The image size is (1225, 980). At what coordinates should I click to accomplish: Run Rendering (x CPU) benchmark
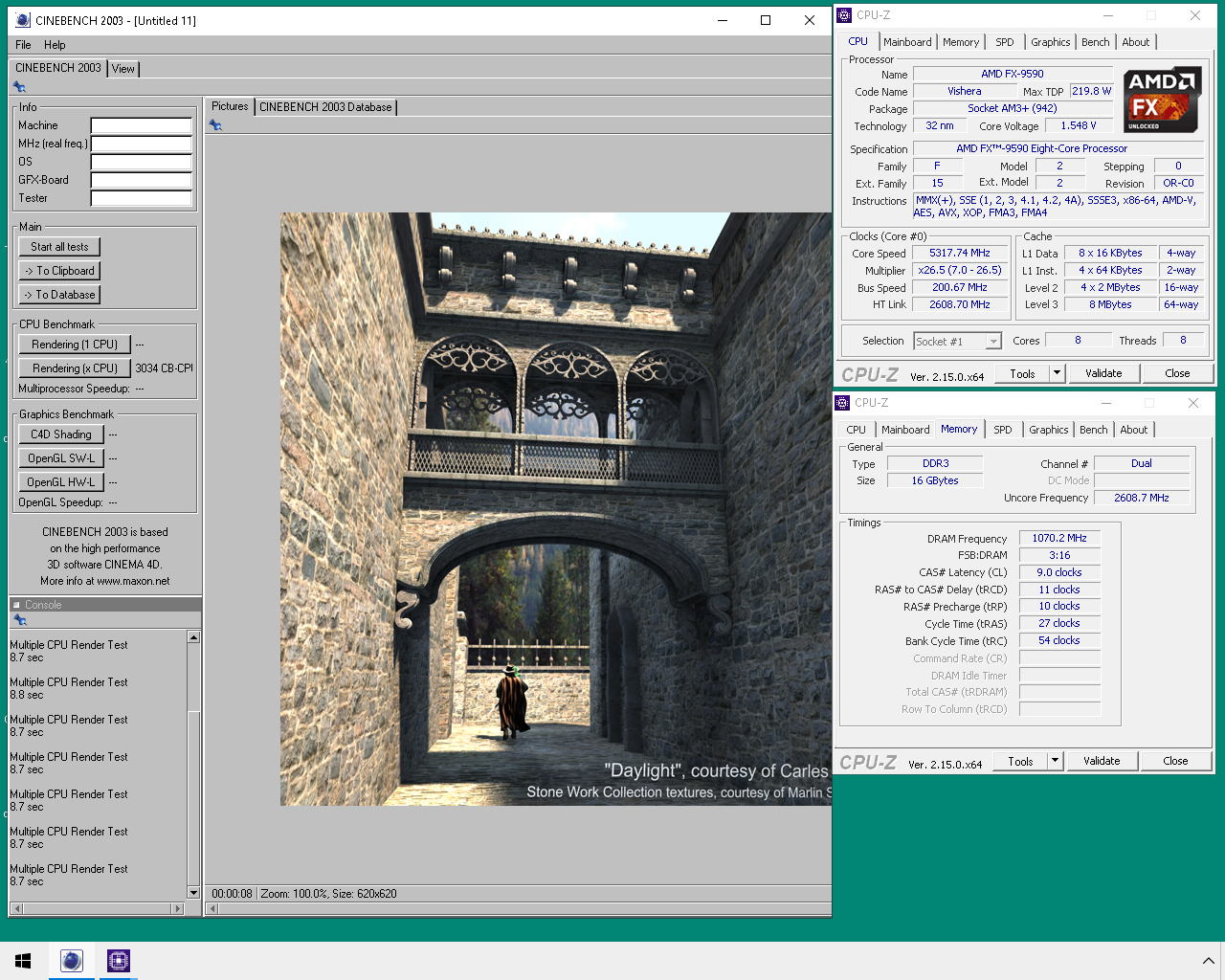coord(75,368)
